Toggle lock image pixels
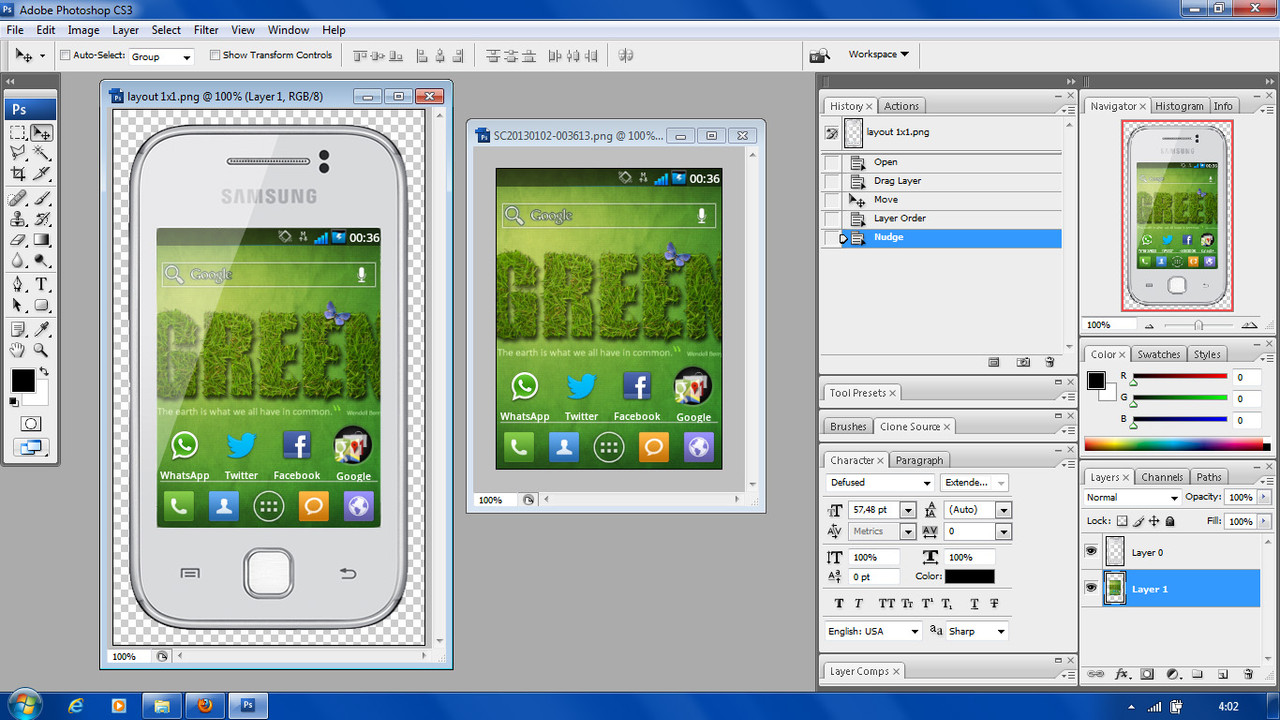Screen dimensions: 1280x720 pos(1138,521)
